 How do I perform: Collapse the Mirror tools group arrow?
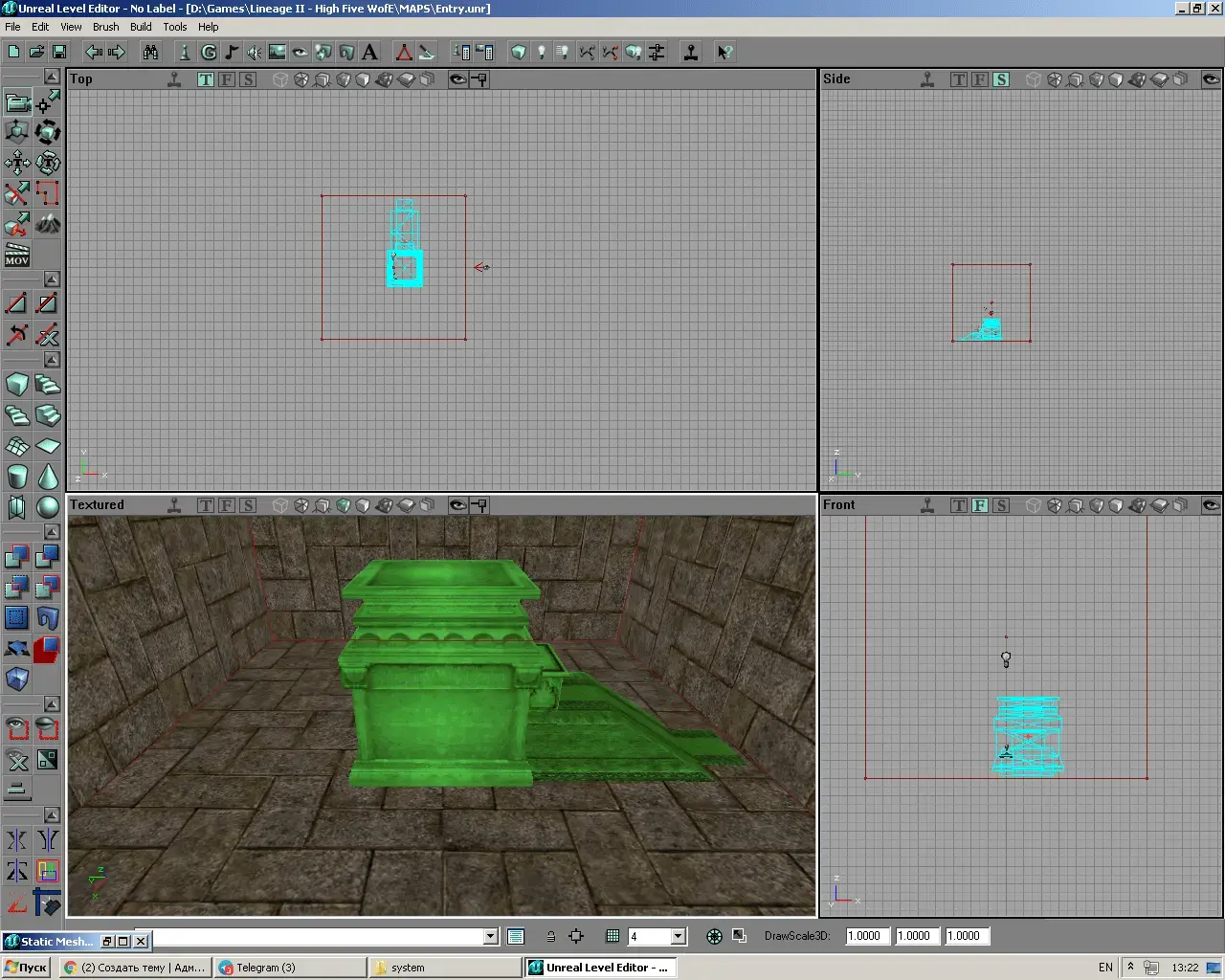pyautogui.click(x=53, y=815)
